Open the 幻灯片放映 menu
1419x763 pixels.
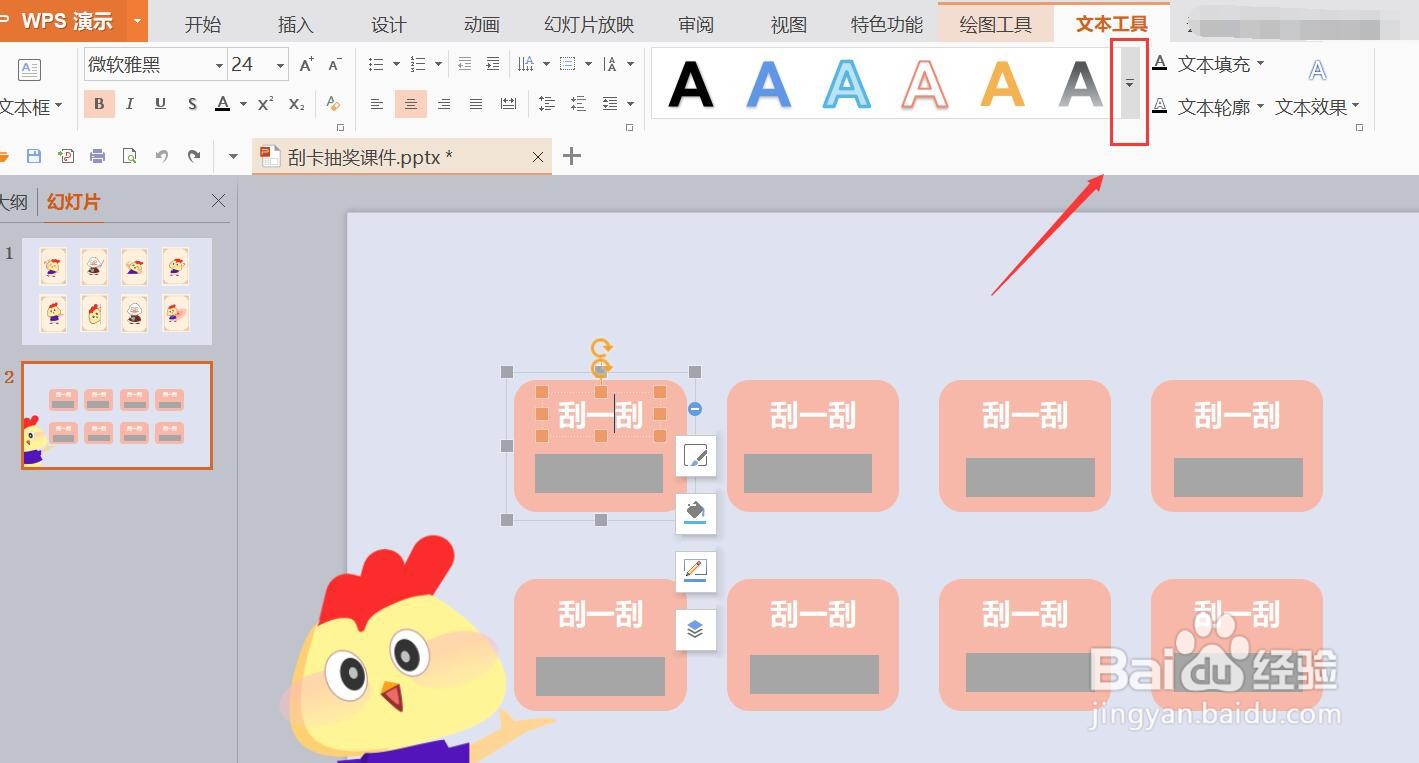pyautogui.click(x=587, y=24)
